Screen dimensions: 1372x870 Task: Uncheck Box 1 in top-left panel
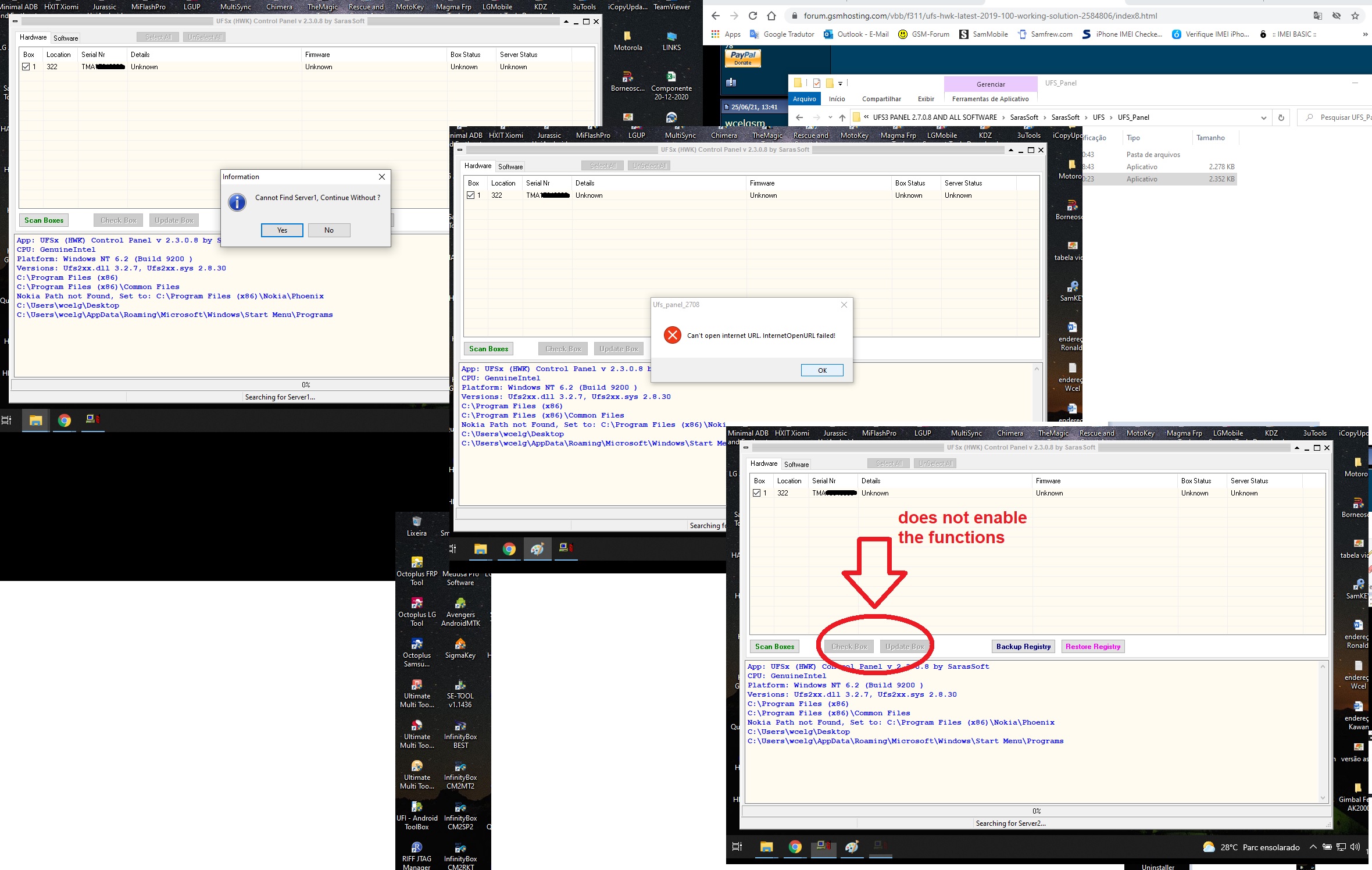pyautogui.click(x=26, y=67)
